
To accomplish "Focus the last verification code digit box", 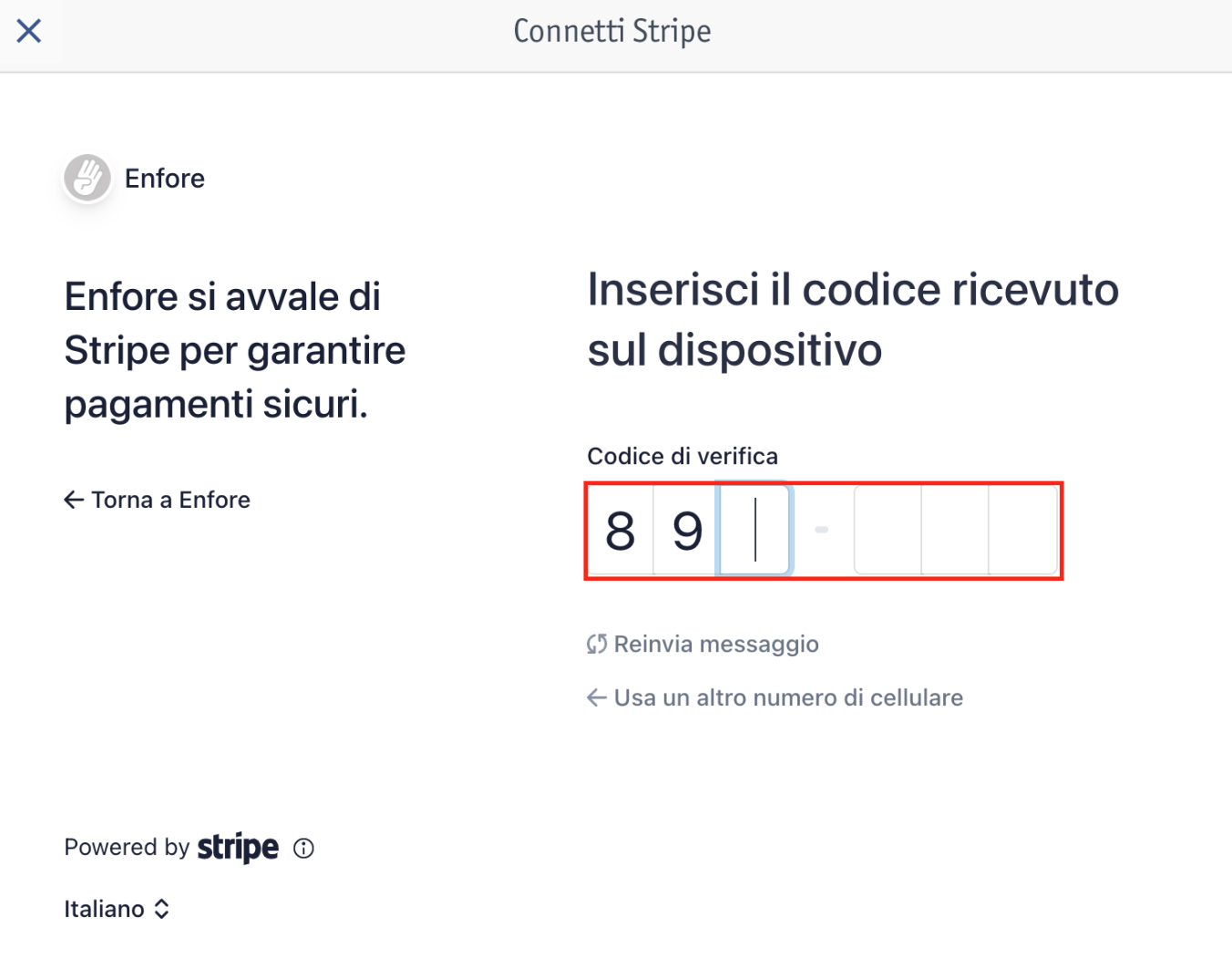I will click(x=1022, y=531).
